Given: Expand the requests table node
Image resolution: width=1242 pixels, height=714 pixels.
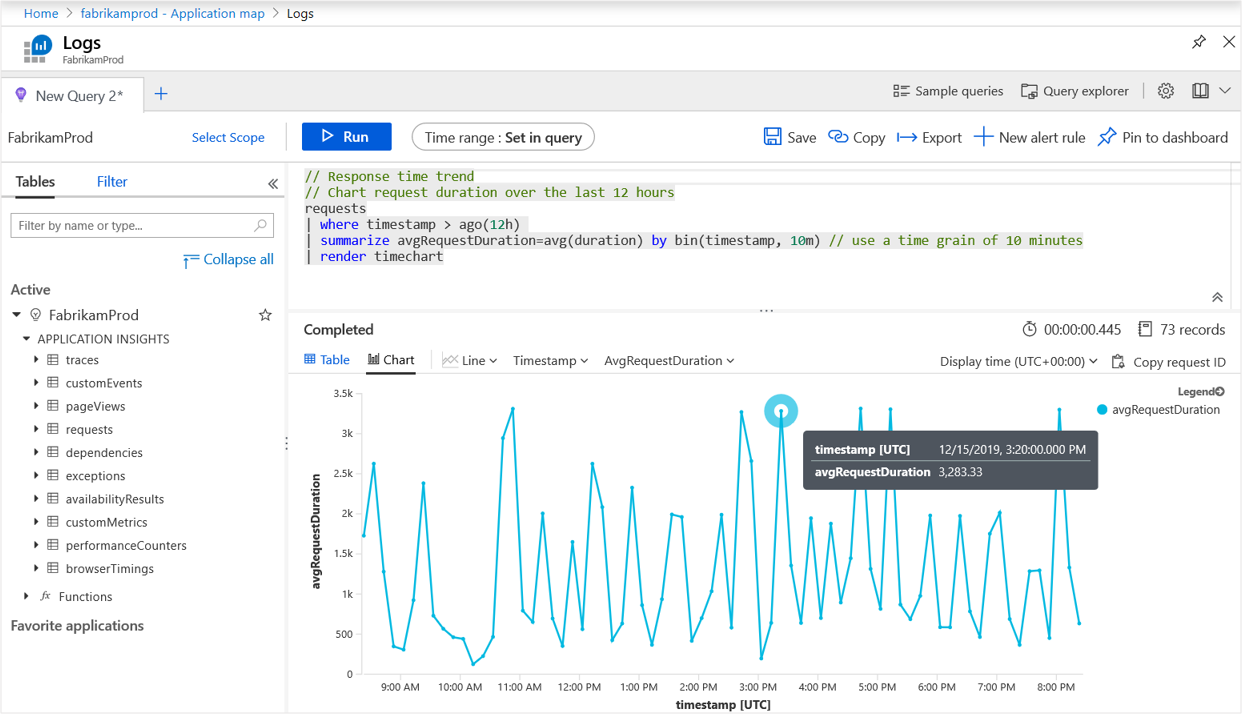Looking at the screenshot, I should pyautogui.click(x=37, y=429).
